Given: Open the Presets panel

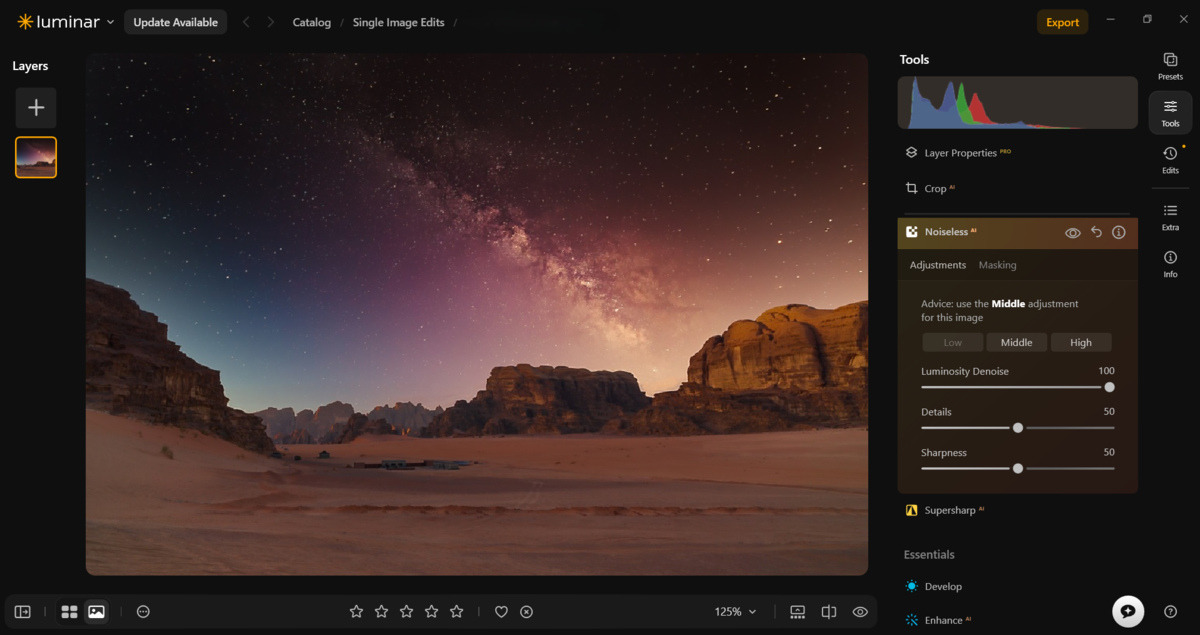Looking at the screenshot, I should 1170,66.
